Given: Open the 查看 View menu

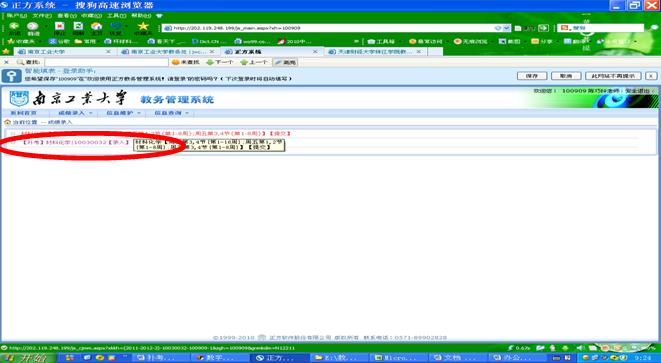Looking at the screenshot, I should [66, 16].
